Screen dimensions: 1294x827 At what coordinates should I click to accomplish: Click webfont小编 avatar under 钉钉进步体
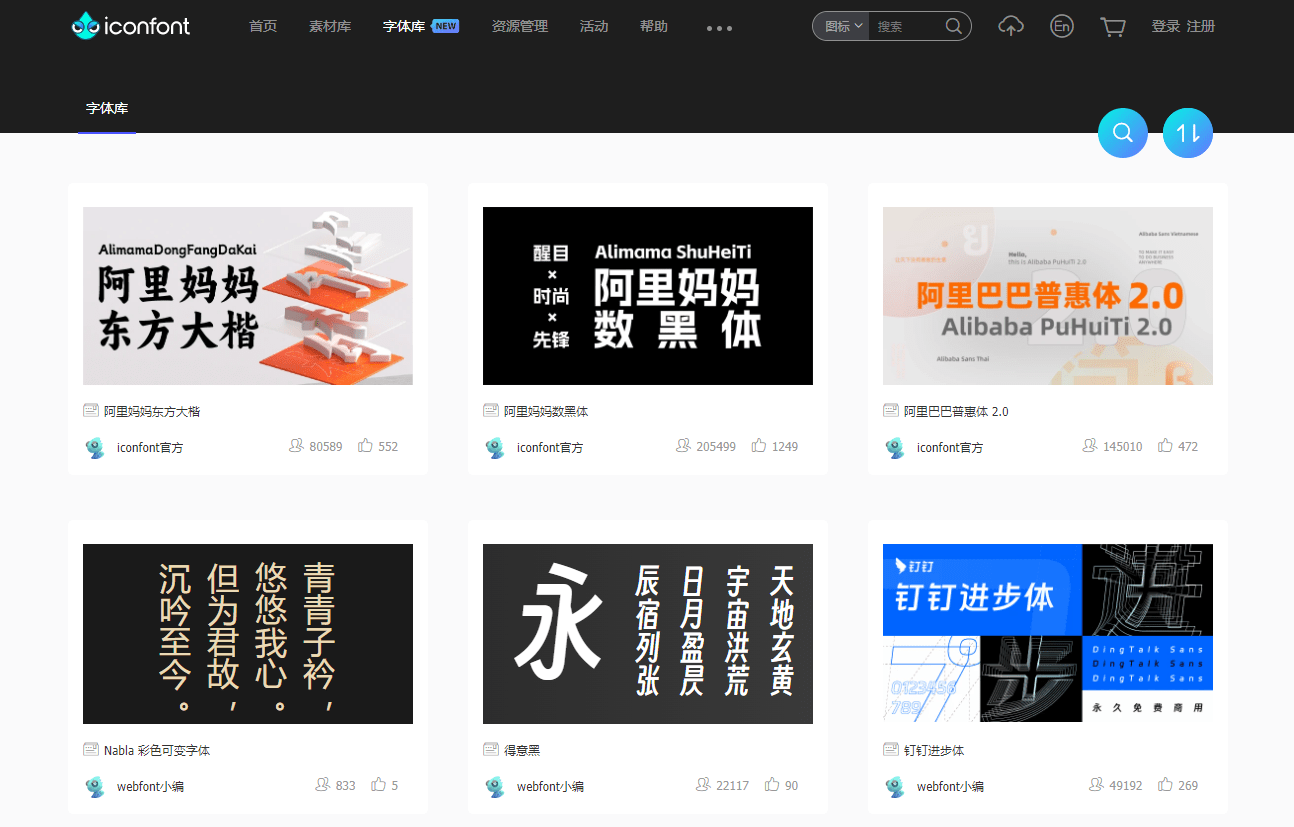tap(895, 786)
